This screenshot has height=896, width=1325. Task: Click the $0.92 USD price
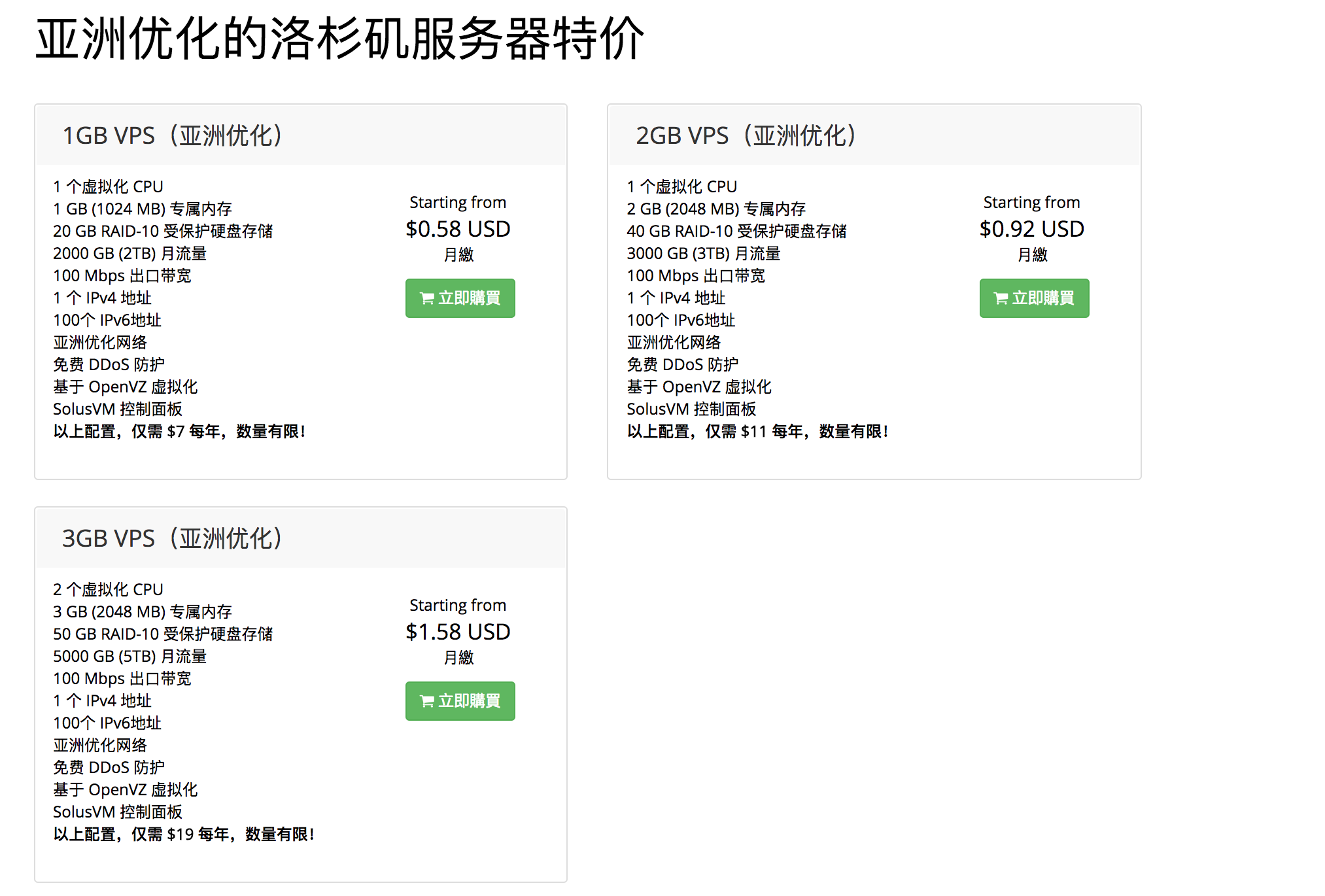point(1032,229)
